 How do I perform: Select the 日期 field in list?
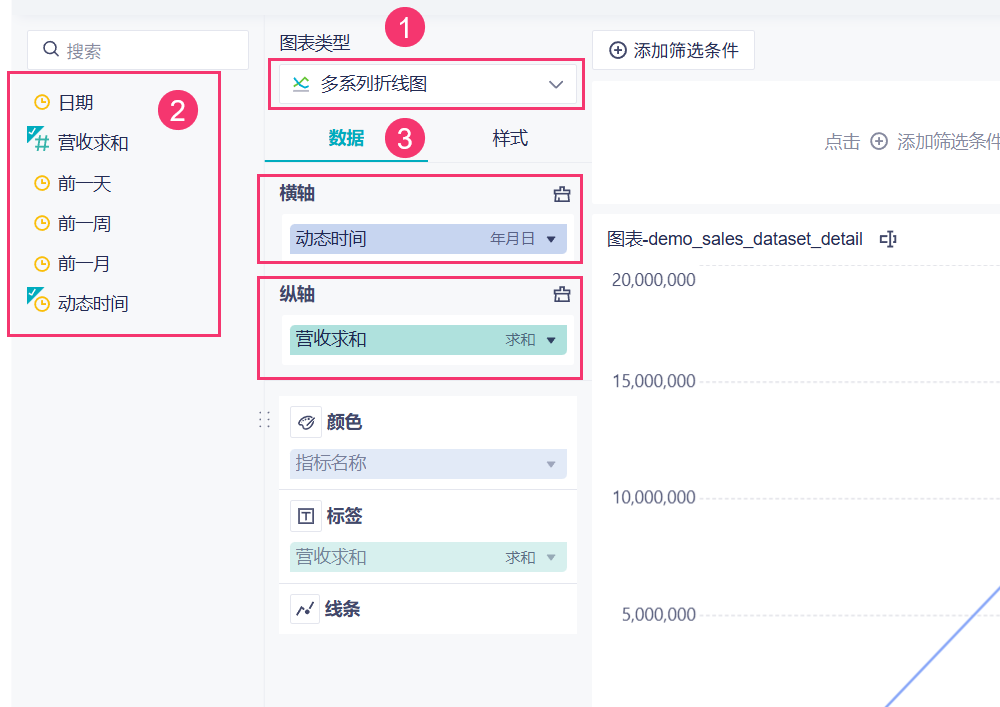point(75,102)
